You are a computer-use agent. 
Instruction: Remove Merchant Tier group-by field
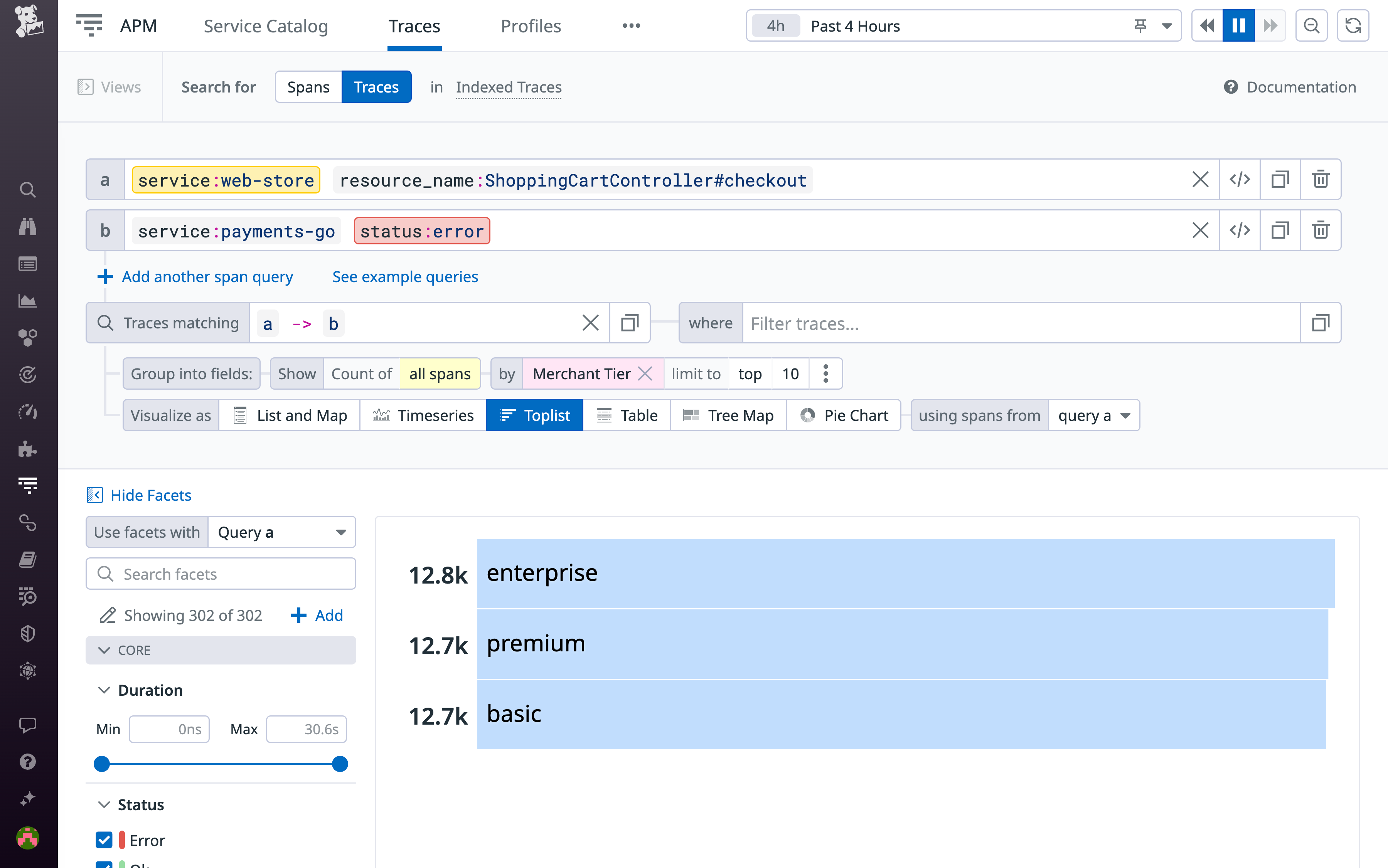[x=645, y=374]
